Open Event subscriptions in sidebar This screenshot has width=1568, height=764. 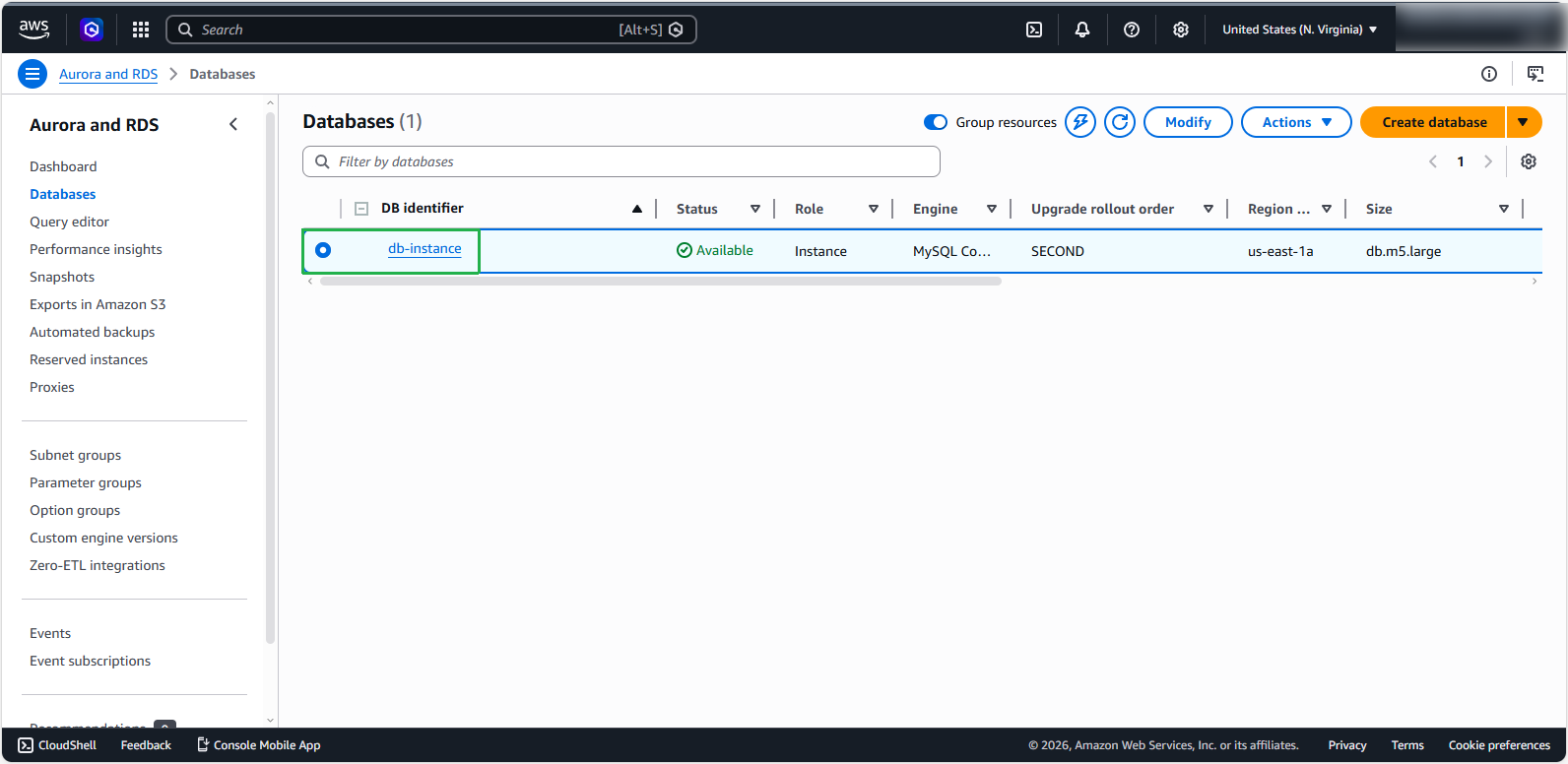tap(90, 661)
